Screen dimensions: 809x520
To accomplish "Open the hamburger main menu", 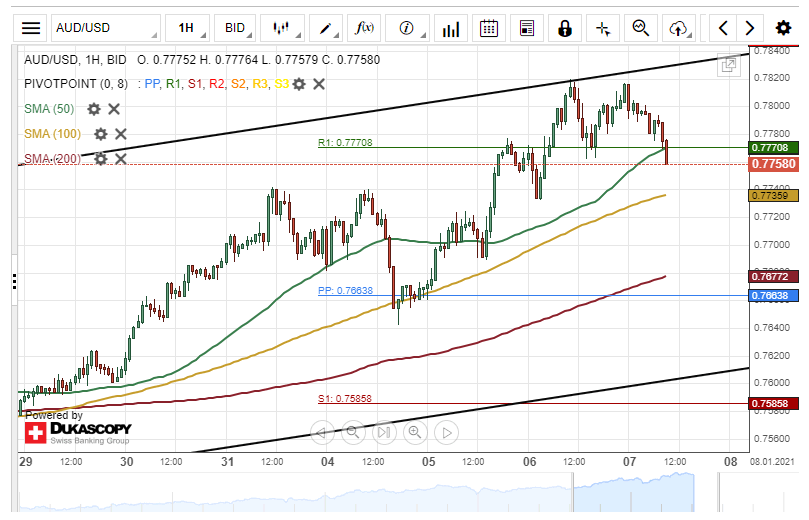I will [32, 28].
